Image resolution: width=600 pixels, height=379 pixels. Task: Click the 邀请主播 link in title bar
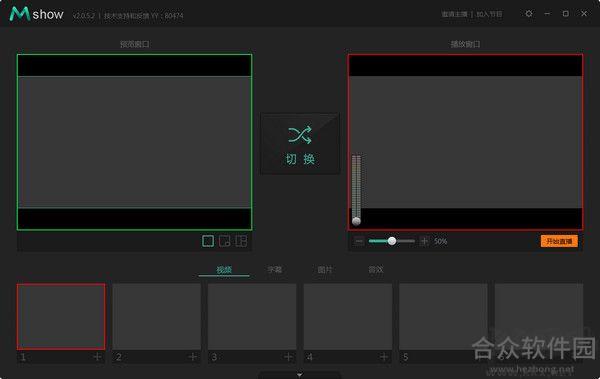click(x=454, y=15)
